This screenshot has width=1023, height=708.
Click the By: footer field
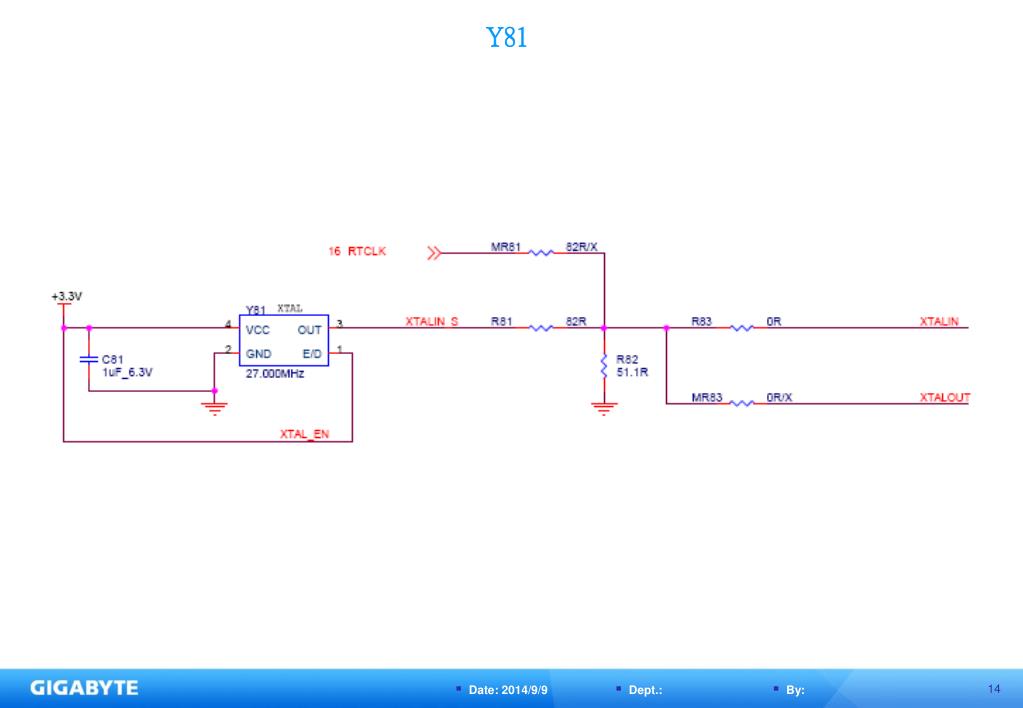(x=795, y=690)
